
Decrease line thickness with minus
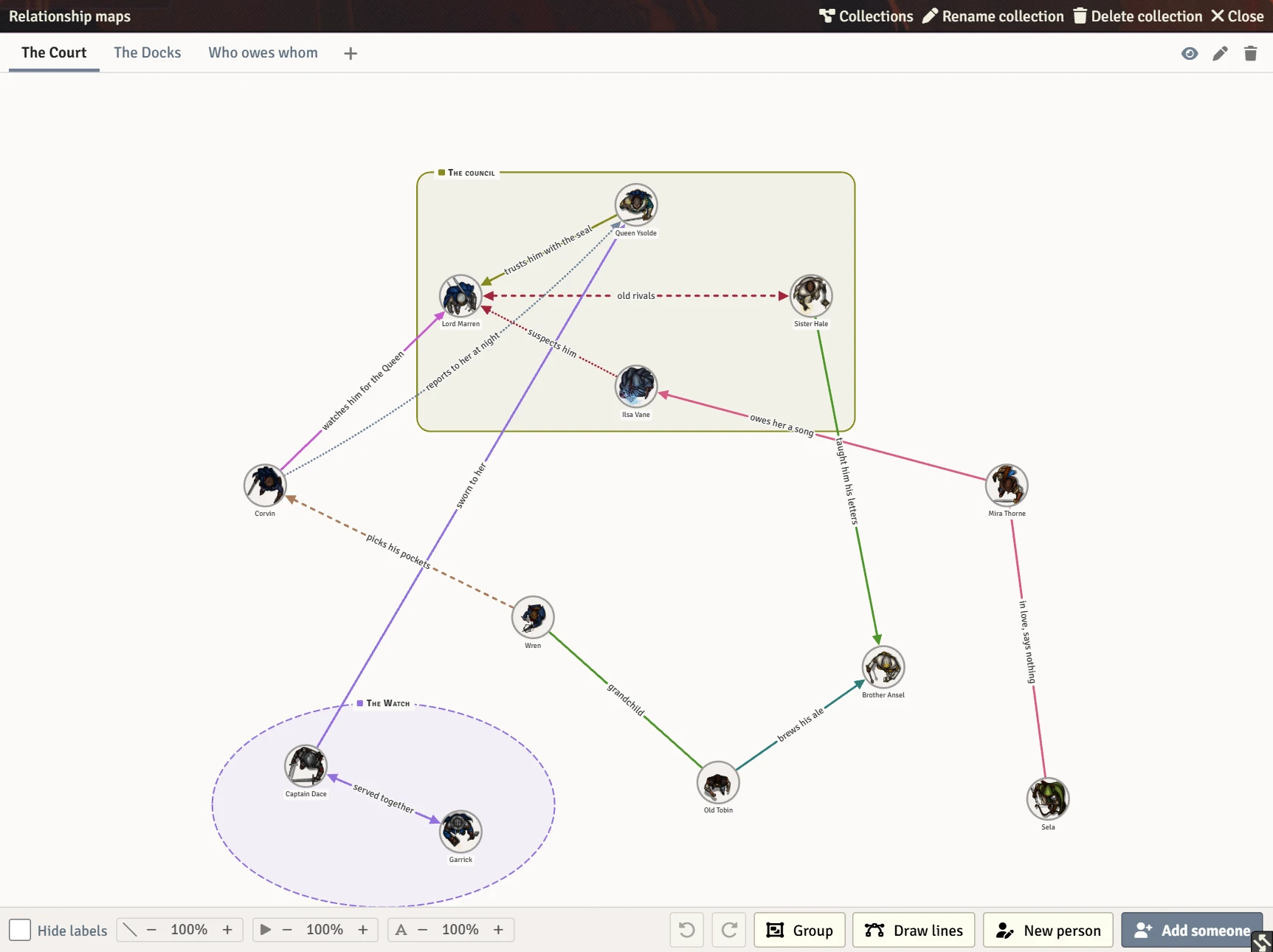pos(151,930)
